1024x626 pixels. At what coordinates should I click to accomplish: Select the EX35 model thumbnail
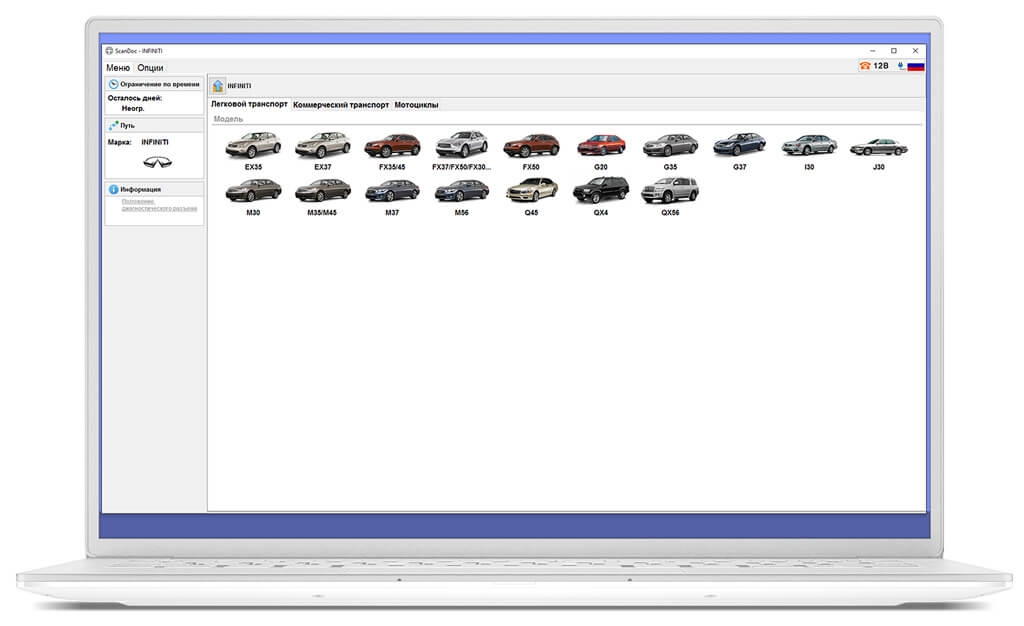point(253,151)
